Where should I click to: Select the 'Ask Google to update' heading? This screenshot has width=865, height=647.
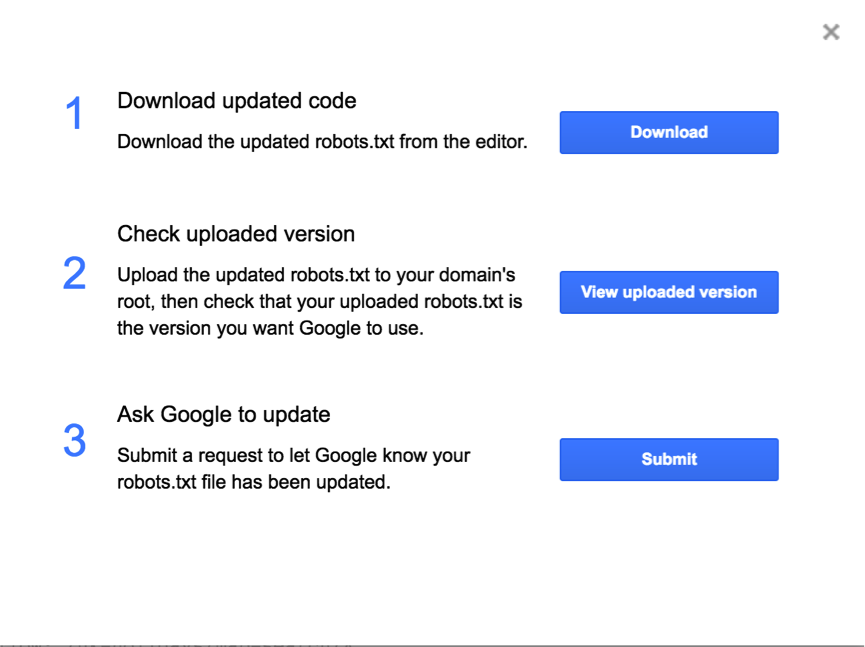click(x=224, y=414)
